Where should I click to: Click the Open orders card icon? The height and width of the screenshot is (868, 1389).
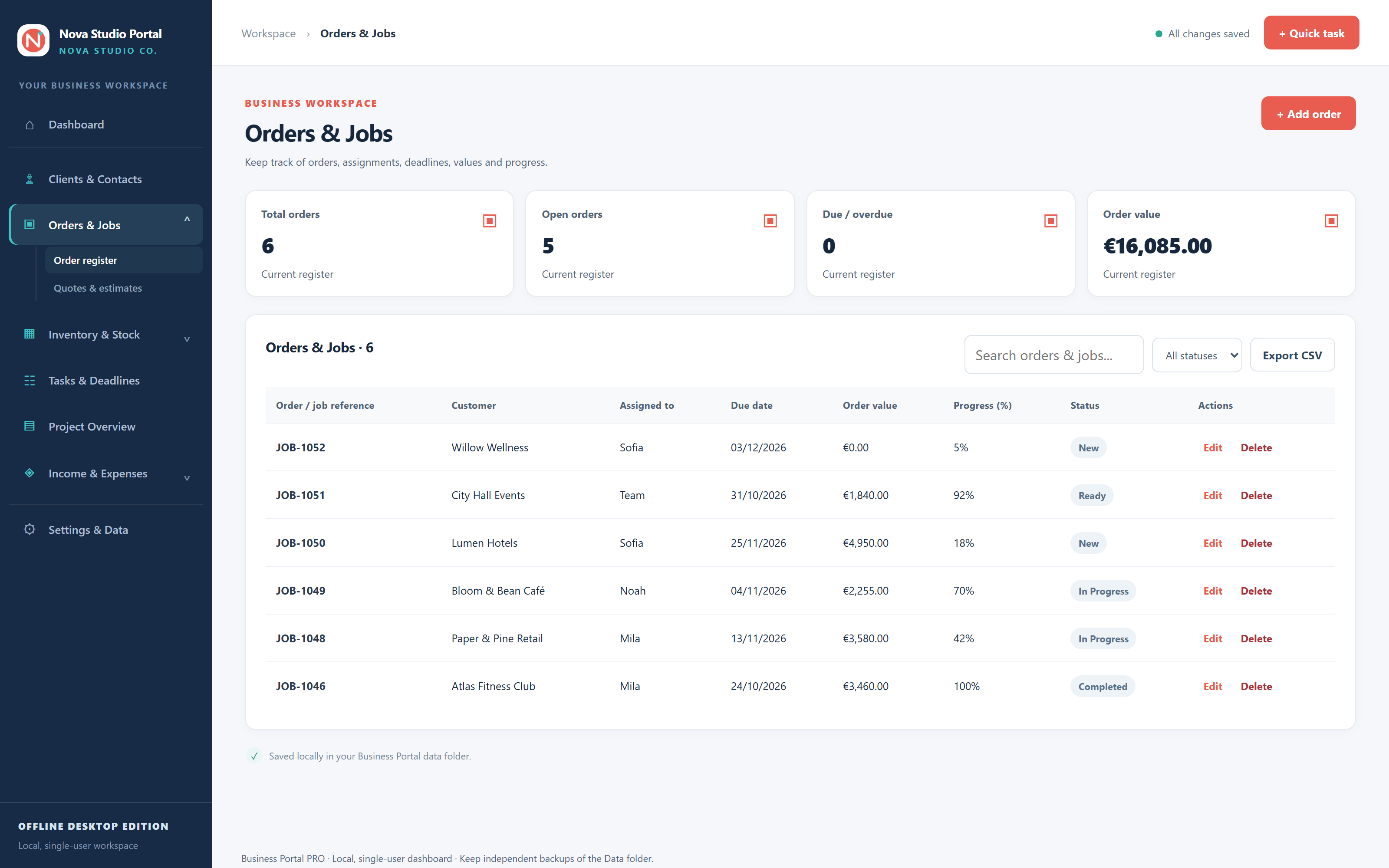tap(770, 220)
